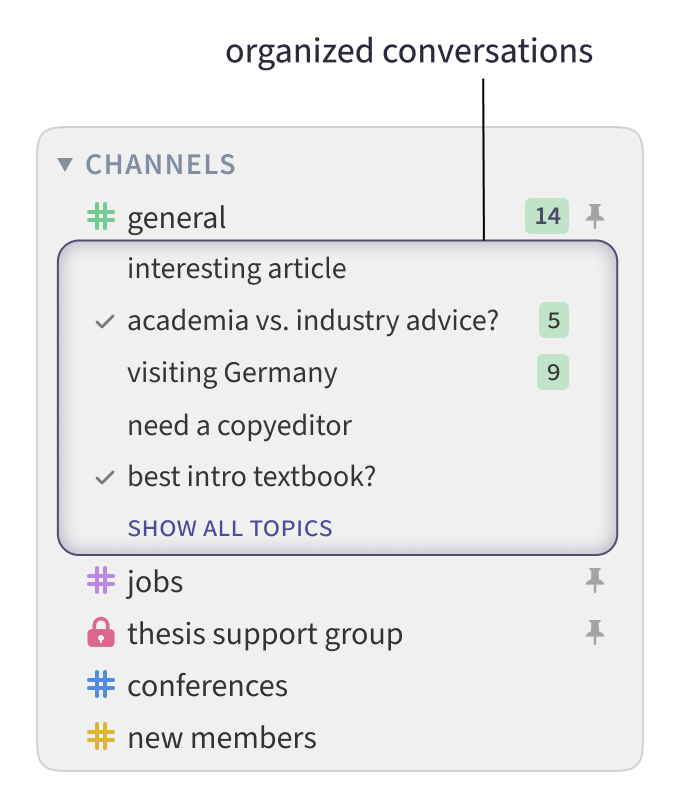Click the lock icon on thesis support group
678x802 pixels.
click(x=103, y=633)
